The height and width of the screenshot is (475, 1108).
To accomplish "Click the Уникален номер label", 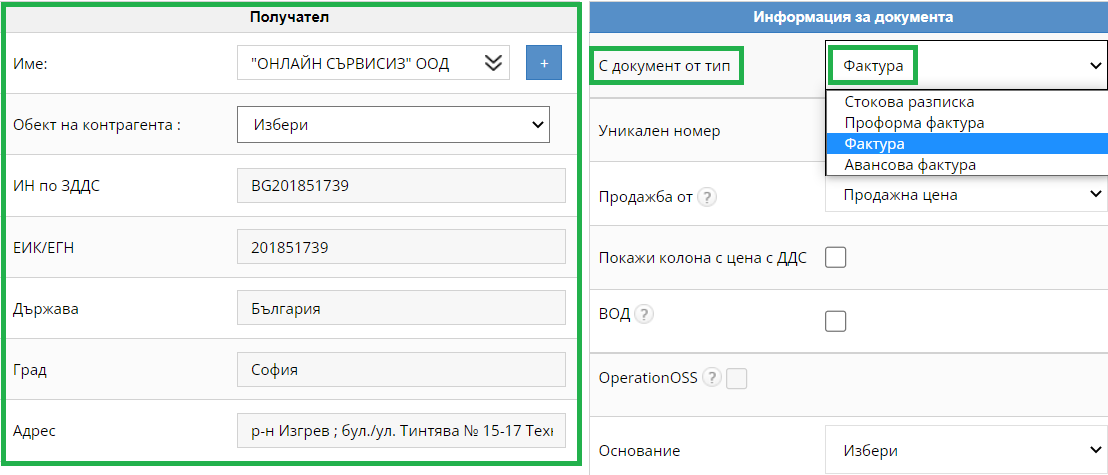I will (659, 131).
